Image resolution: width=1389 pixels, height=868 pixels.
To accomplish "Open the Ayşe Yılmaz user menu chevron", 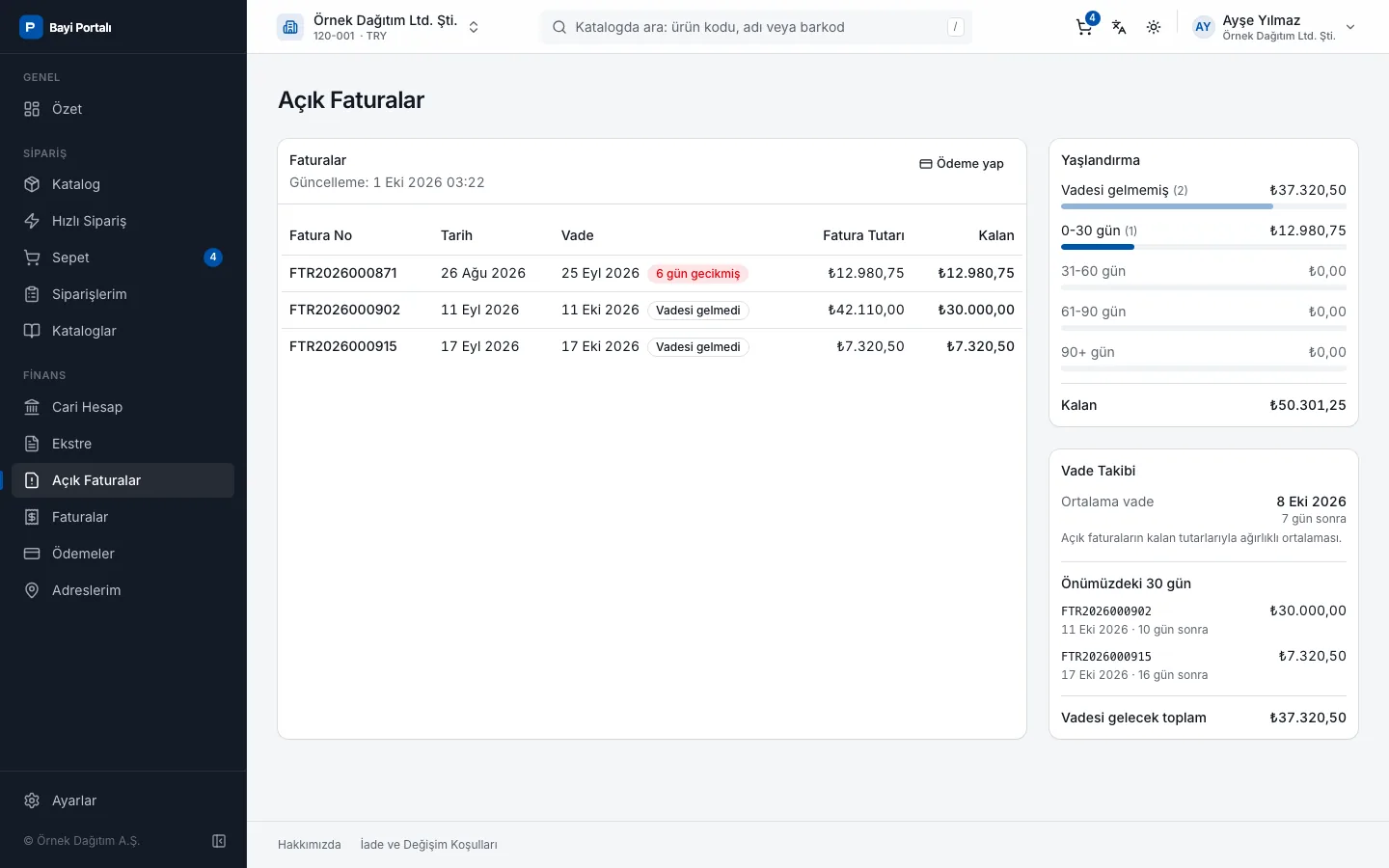I will (x=1350, y=27).
